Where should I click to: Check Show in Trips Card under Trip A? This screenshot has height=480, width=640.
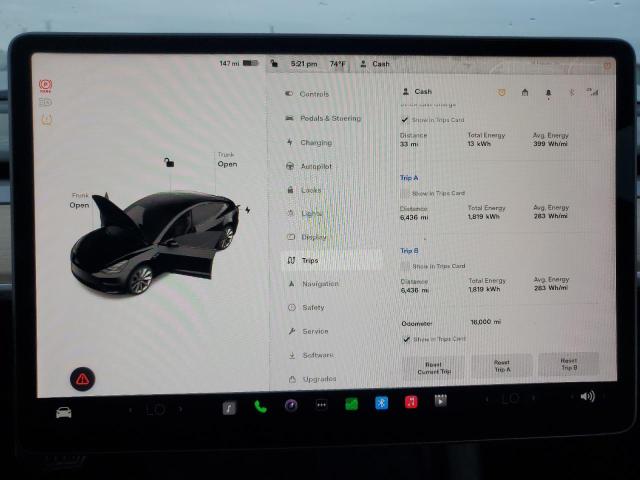coord(405,193)
